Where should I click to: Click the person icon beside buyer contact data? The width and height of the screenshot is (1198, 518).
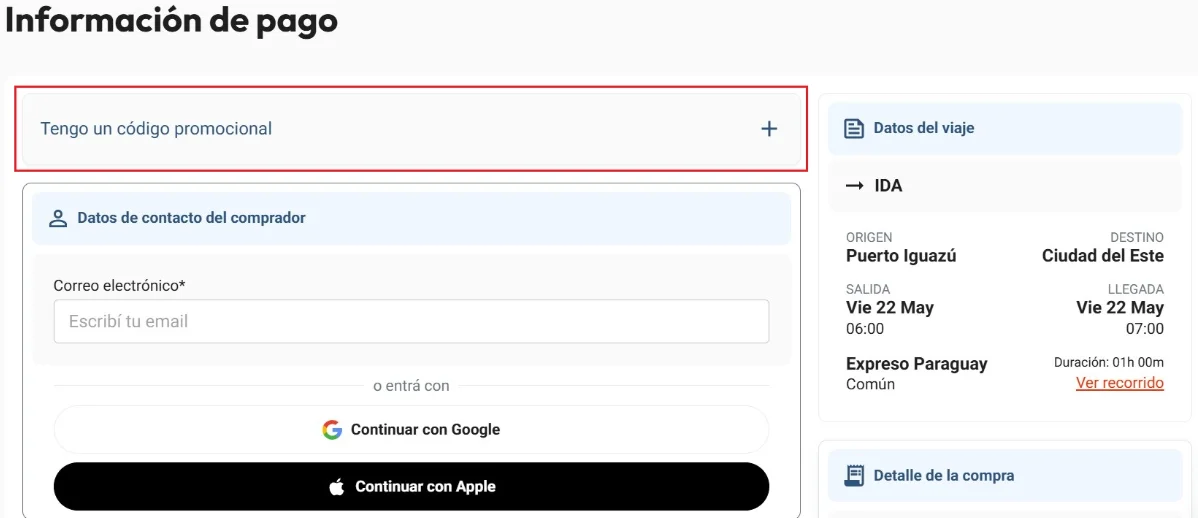[x=58, y=219]
